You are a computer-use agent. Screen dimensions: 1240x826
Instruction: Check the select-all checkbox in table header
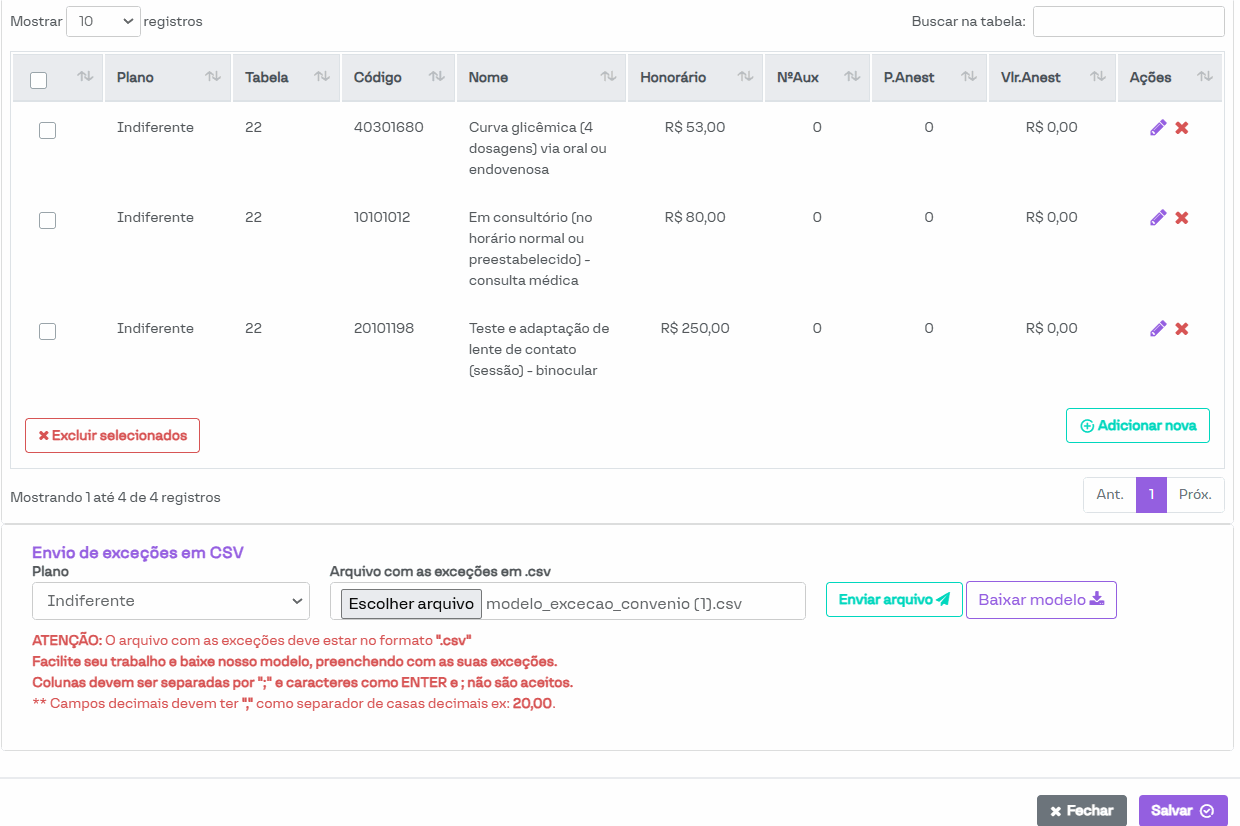(39, 80)
